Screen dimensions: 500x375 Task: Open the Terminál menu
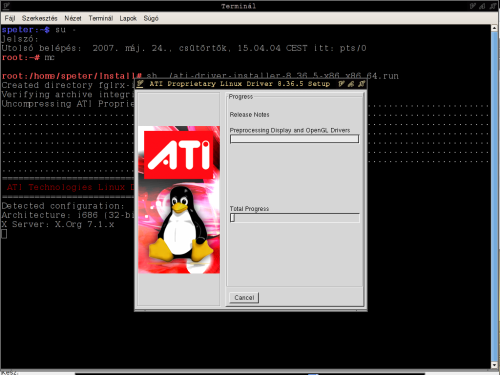pos(100,18)
